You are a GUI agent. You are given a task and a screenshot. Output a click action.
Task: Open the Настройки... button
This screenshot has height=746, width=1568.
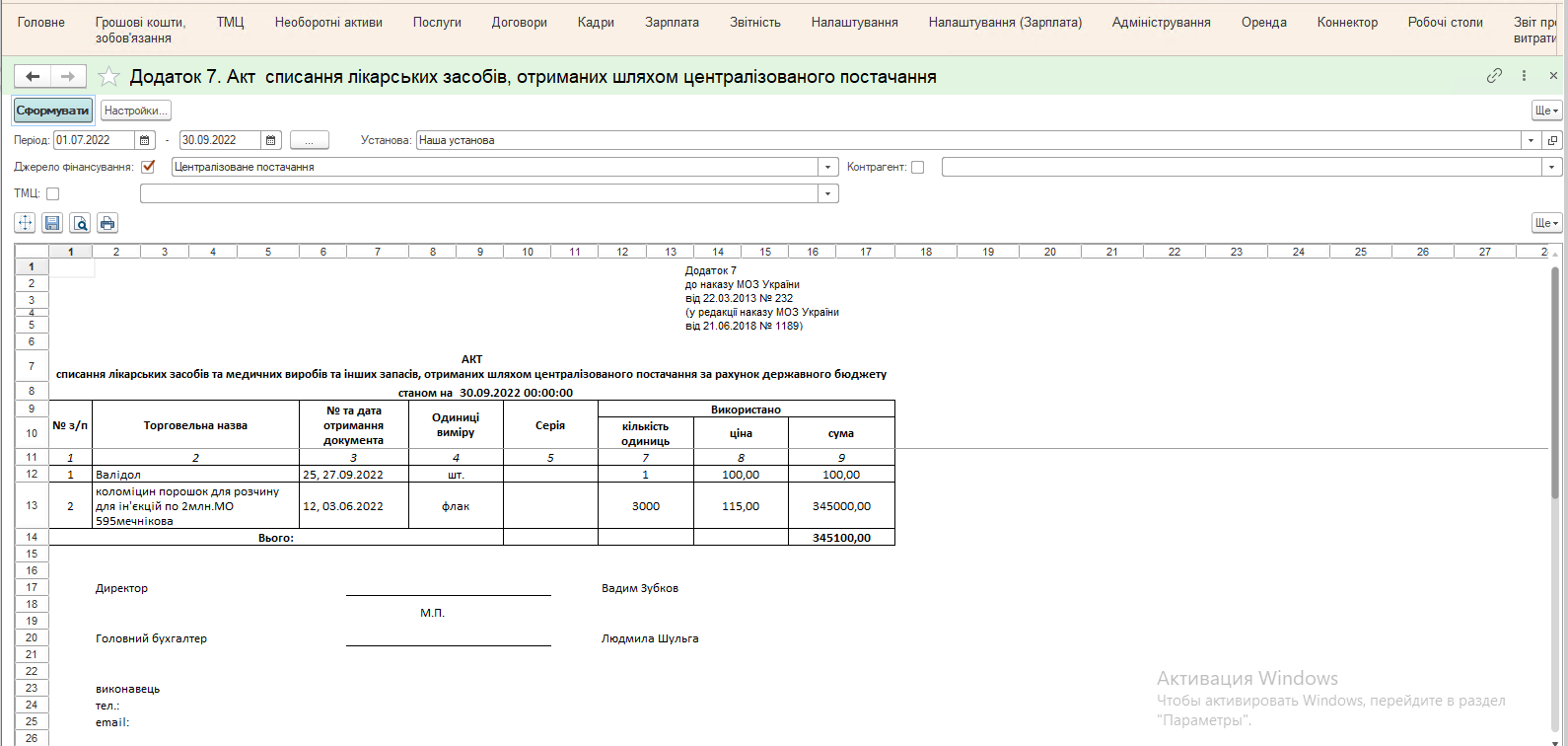[136, 111]
